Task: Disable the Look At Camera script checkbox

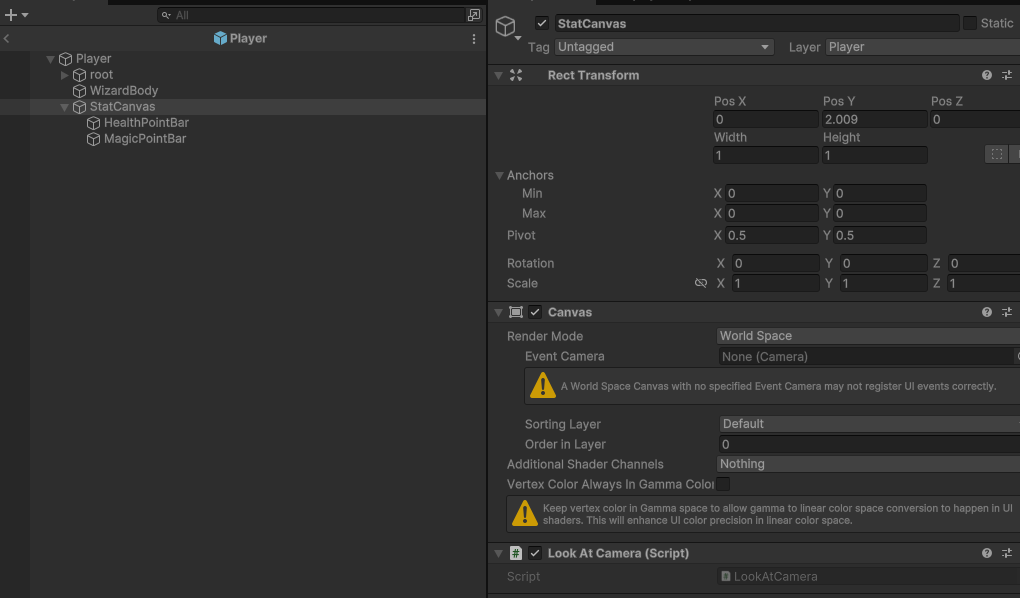Action: 535,553
